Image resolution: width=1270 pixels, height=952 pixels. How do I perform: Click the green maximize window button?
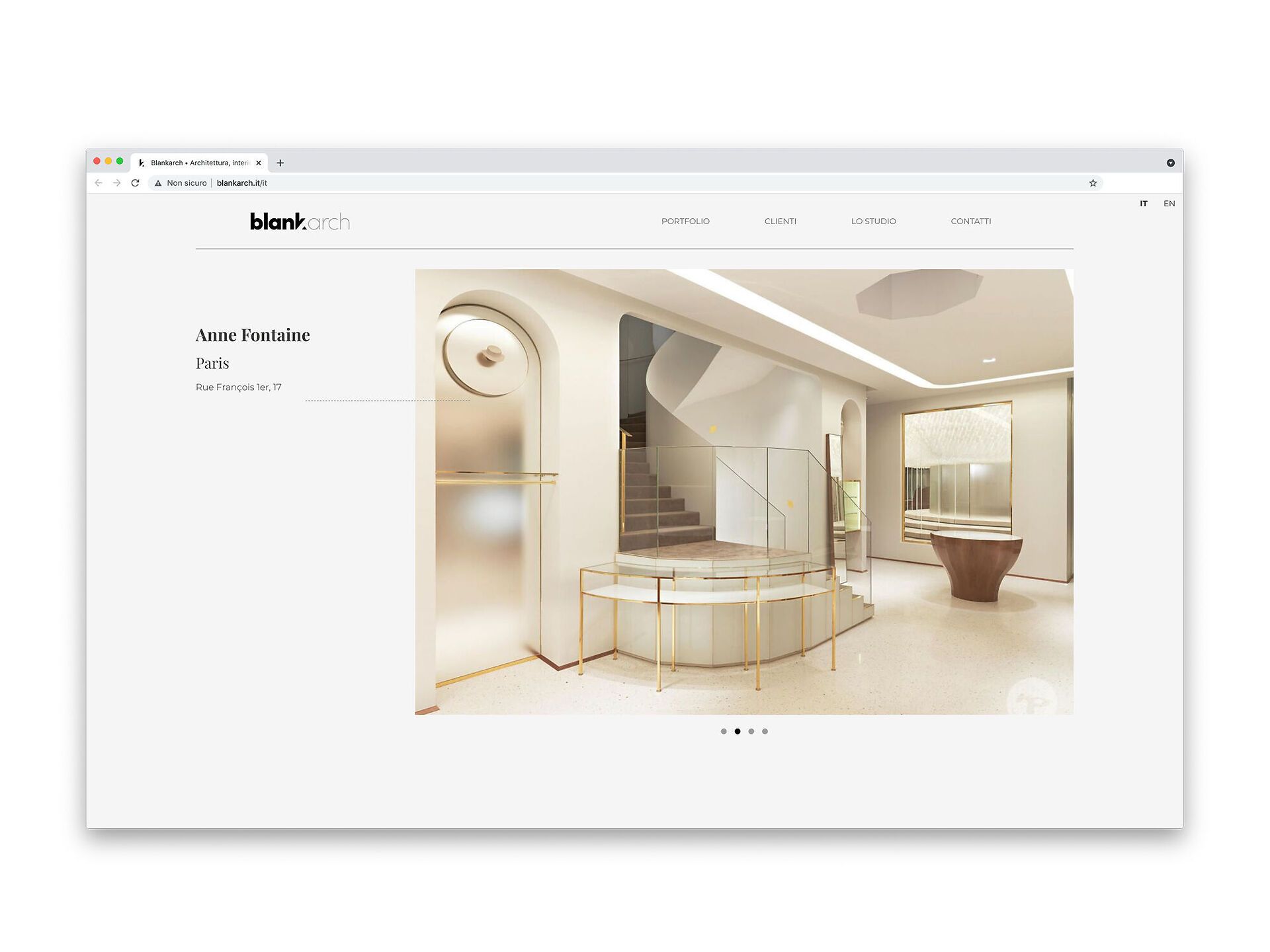[120, 161]
